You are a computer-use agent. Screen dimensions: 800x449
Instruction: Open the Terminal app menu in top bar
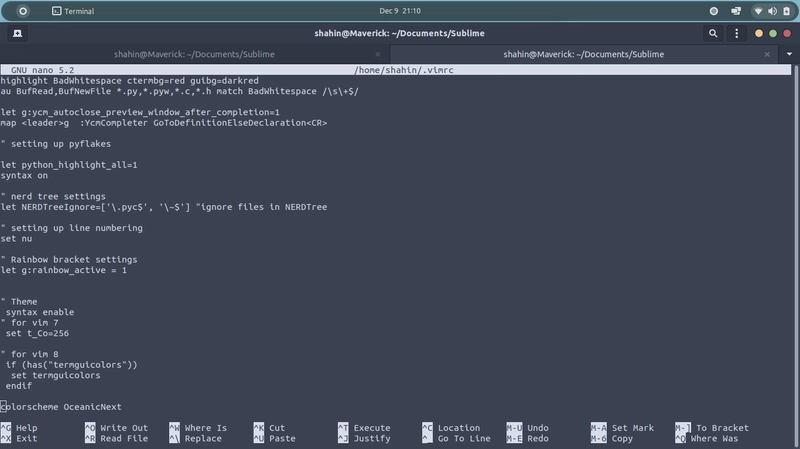click(x=72, y=11)
